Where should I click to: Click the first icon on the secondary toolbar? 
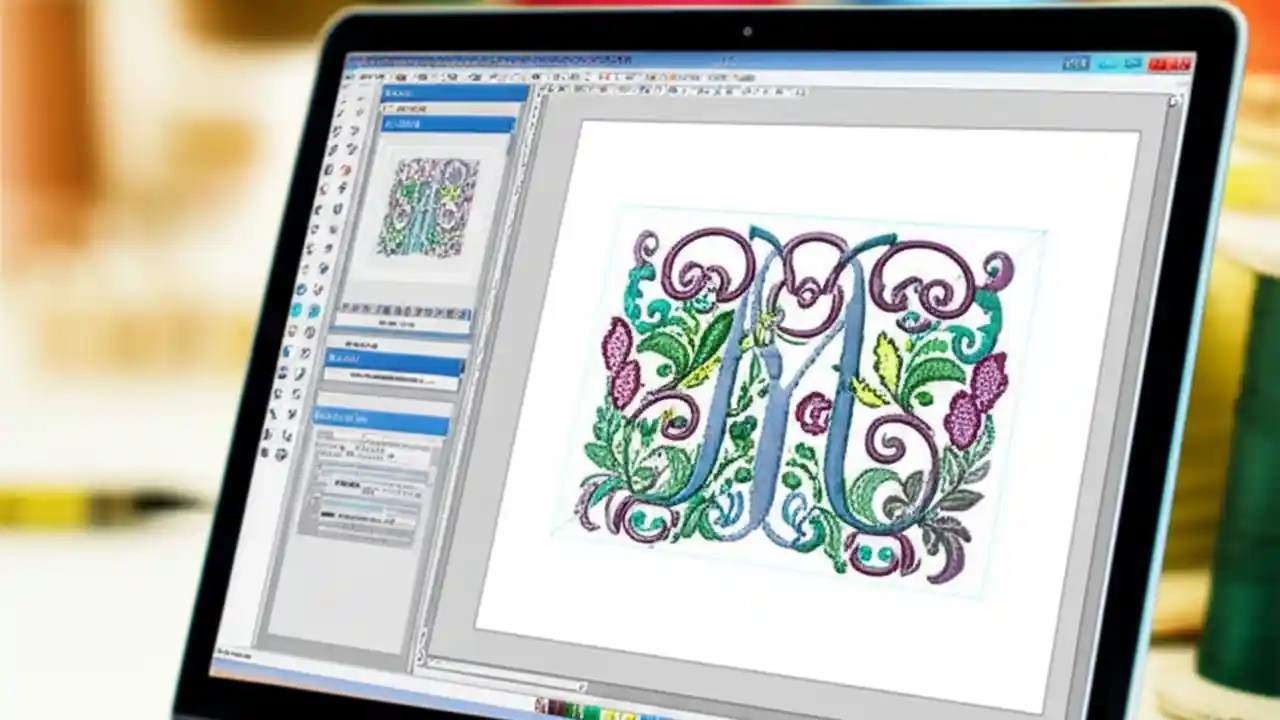point(545,90)
